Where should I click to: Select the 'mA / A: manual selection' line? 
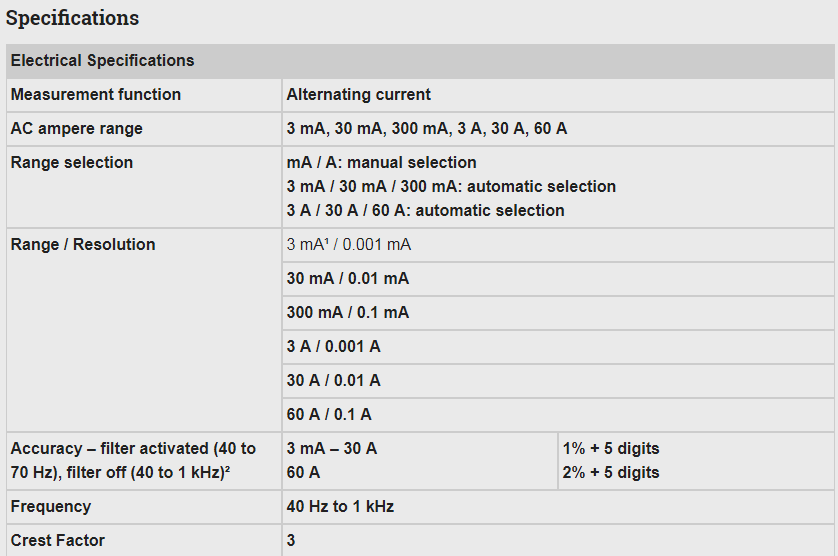coord(381,162)
